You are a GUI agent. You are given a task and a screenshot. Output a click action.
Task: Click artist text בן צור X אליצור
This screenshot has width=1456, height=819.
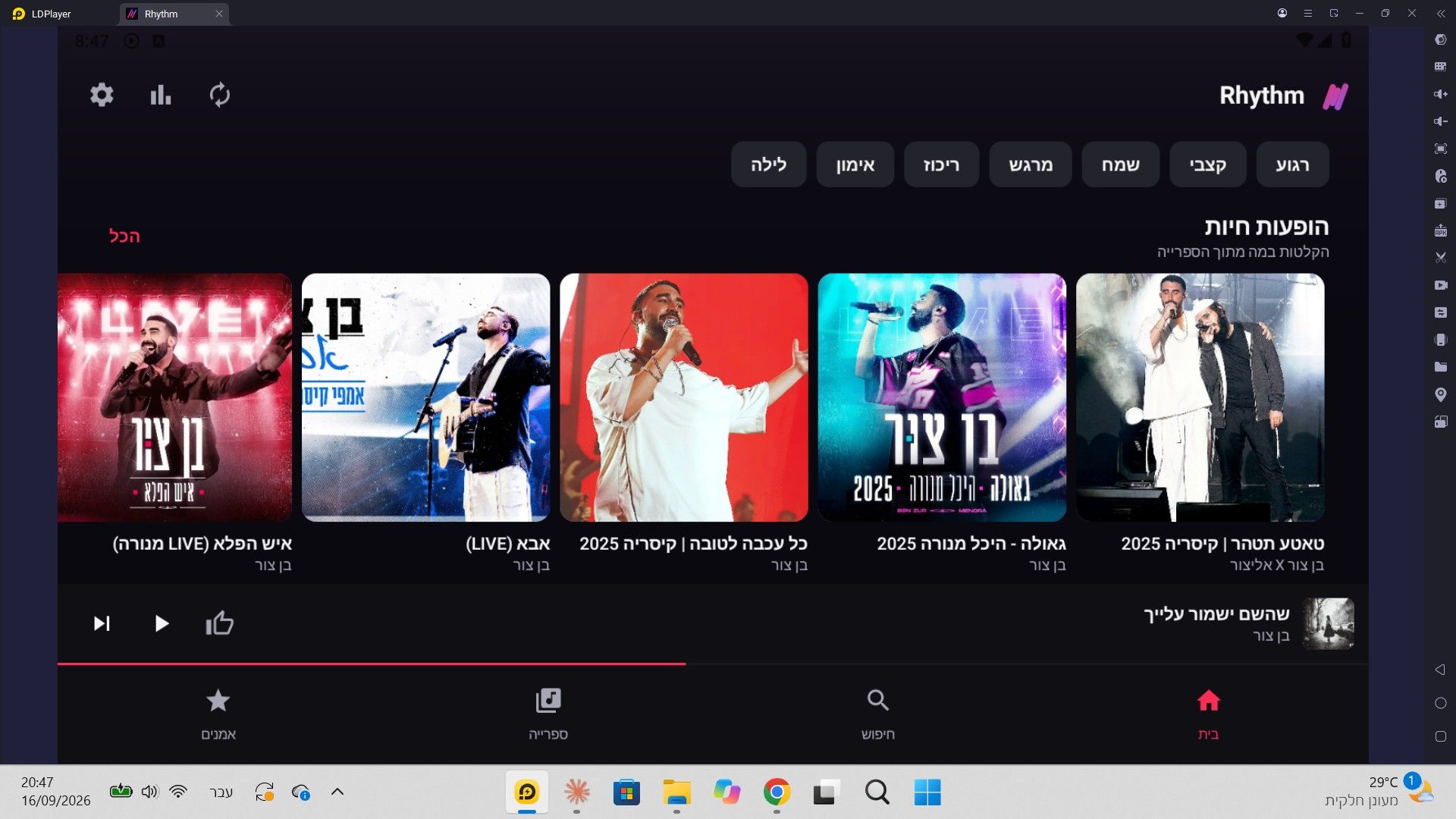[x=1277, y=565]
